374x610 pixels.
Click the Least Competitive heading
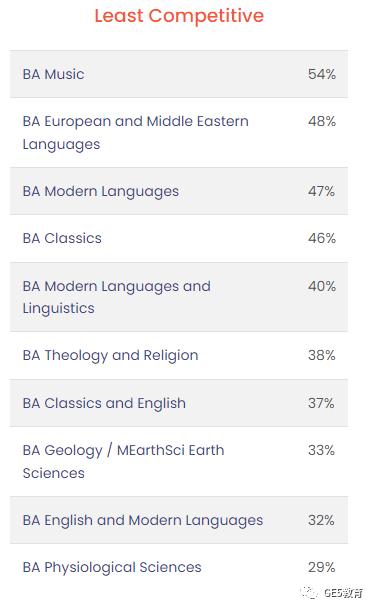179,16
